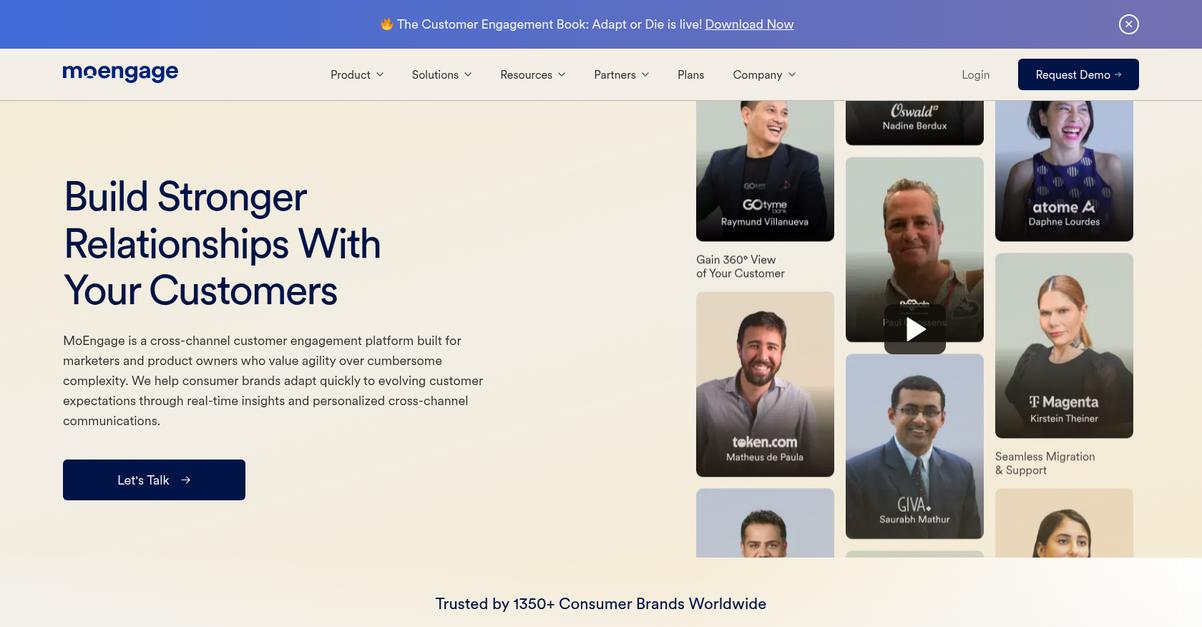Click the fire emoji in the banner
This screenshot has height=627, width=1202.
click(386, 24)
